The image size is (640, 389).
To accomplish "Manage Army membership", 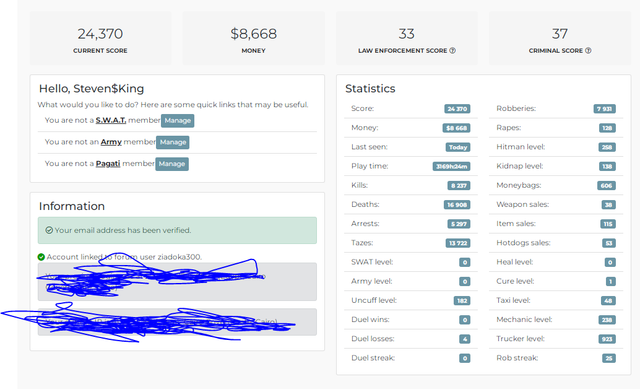I will 173,142.
